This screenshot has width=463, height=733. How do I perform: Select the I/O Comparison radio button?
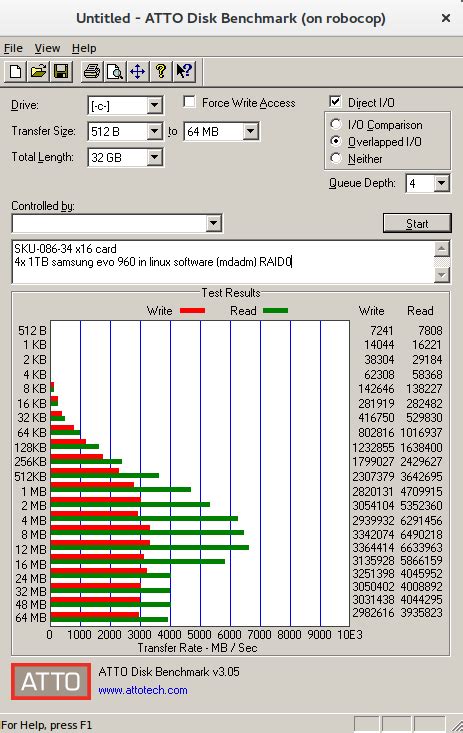[x=335, y=124]
